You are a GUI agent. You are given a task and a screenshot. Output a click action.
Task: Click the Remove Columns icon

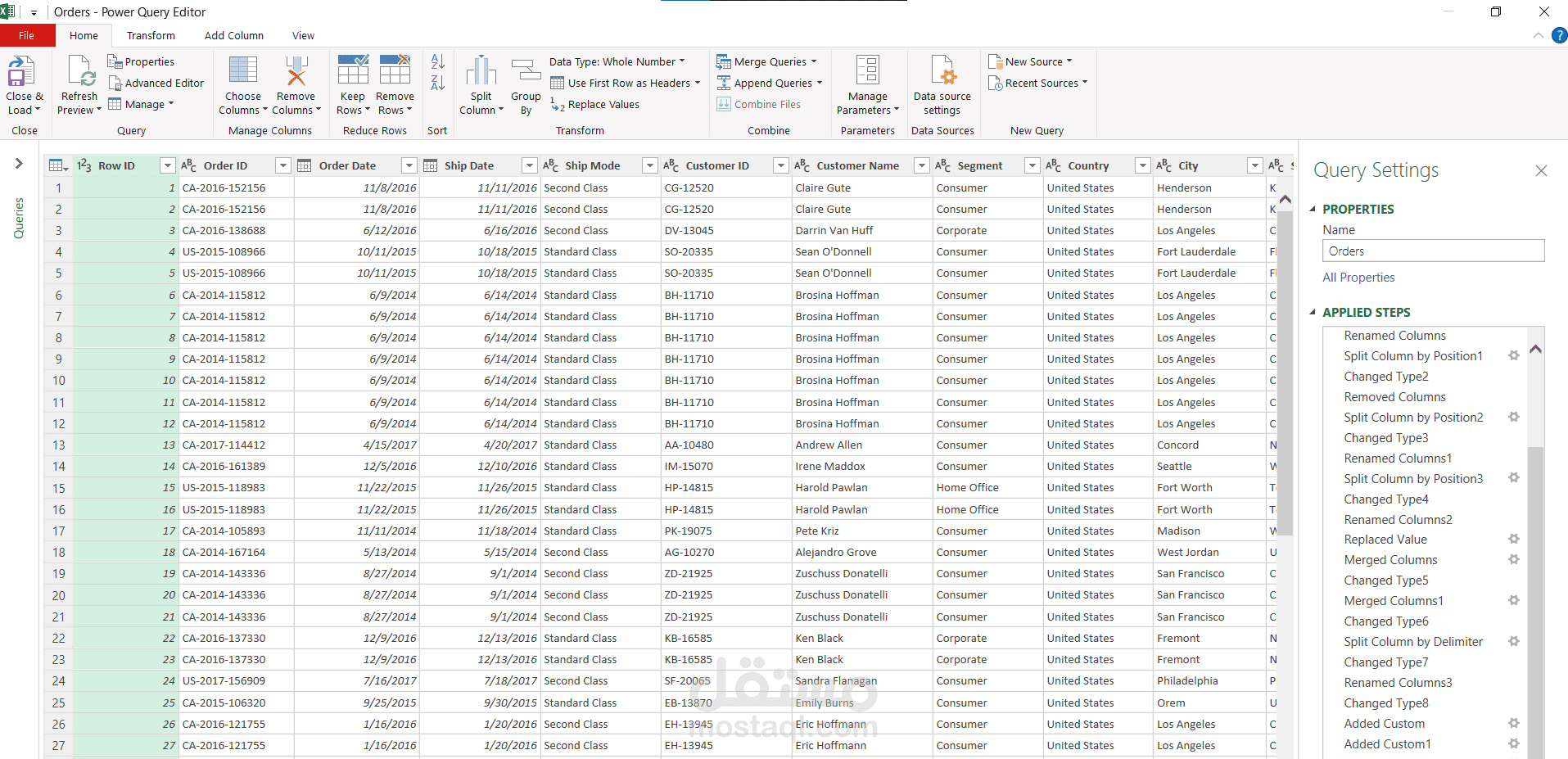pyautogui.click(x=296, y=70)
